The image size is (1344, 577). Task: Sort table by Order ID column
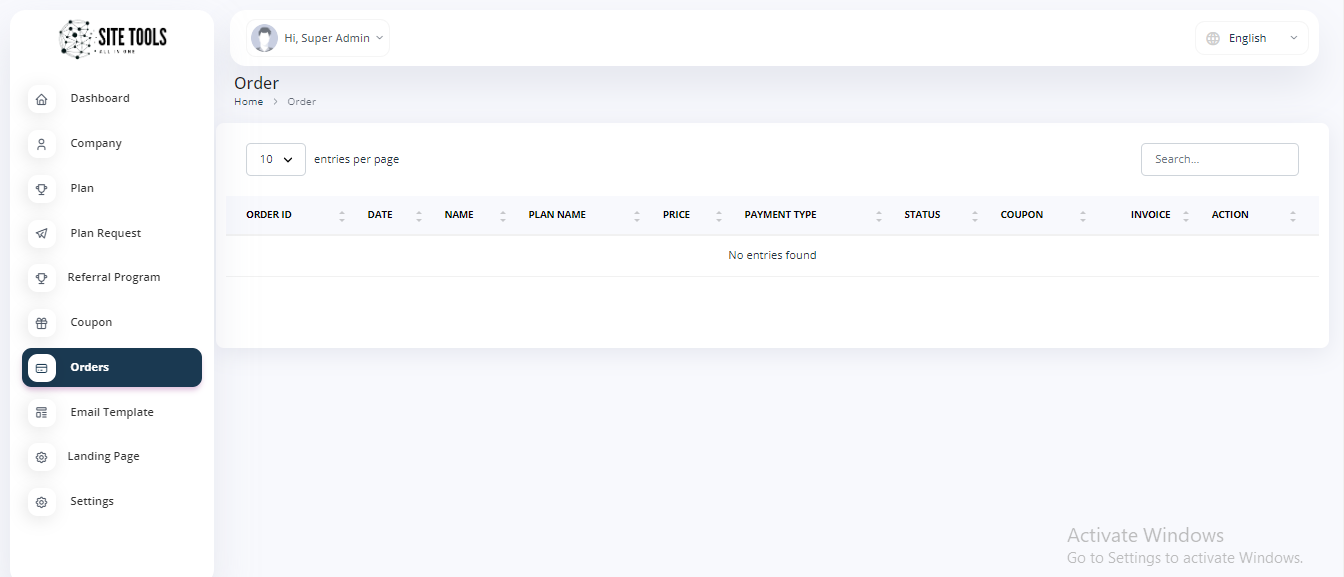click(269, 215)
